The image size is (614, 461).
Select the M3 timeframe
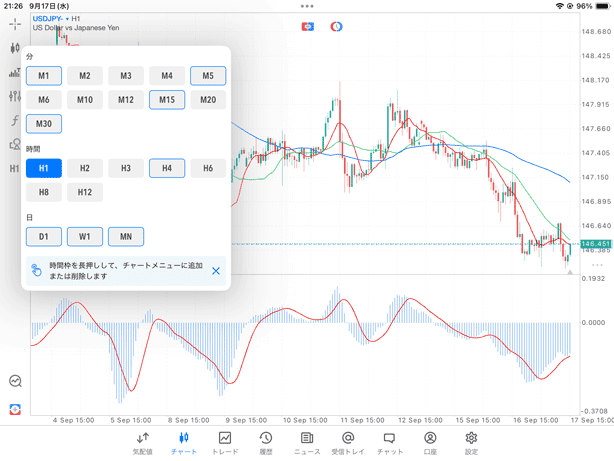click(x=126, y=76)
